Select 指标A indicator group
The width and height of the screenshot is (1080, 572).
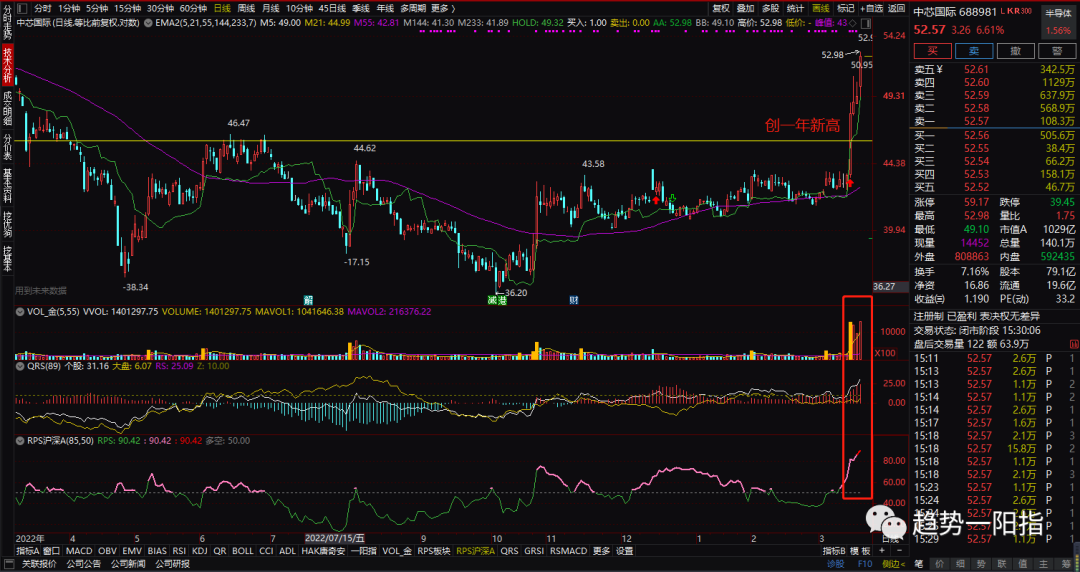[28, 551]
